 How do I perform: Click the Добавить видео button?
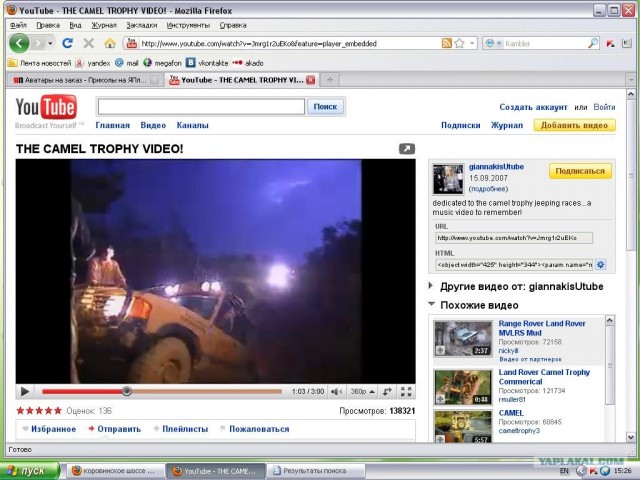(574, 125)
